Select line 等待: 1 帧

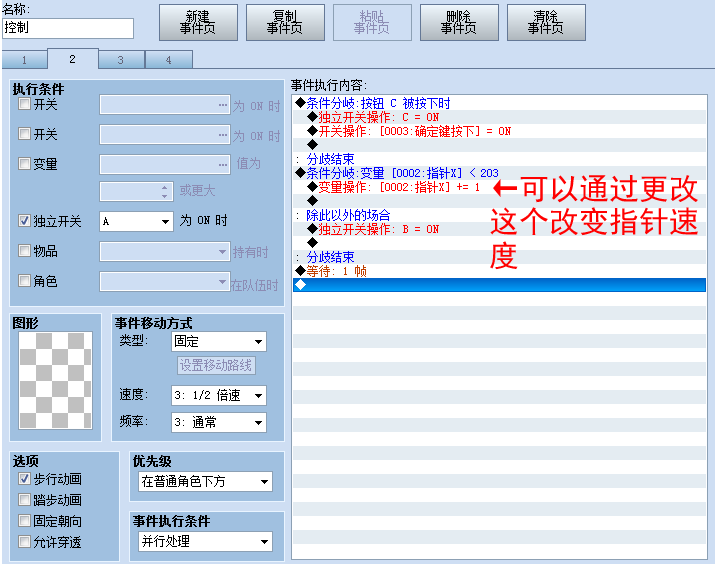pyautogui.click(x=499, y=271)
